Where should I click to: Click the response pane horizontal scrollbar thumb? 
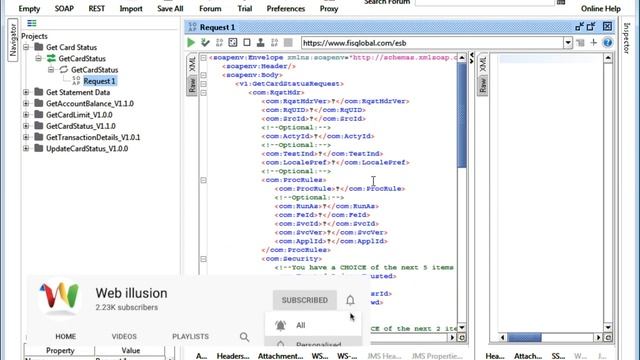coord(524,338)
